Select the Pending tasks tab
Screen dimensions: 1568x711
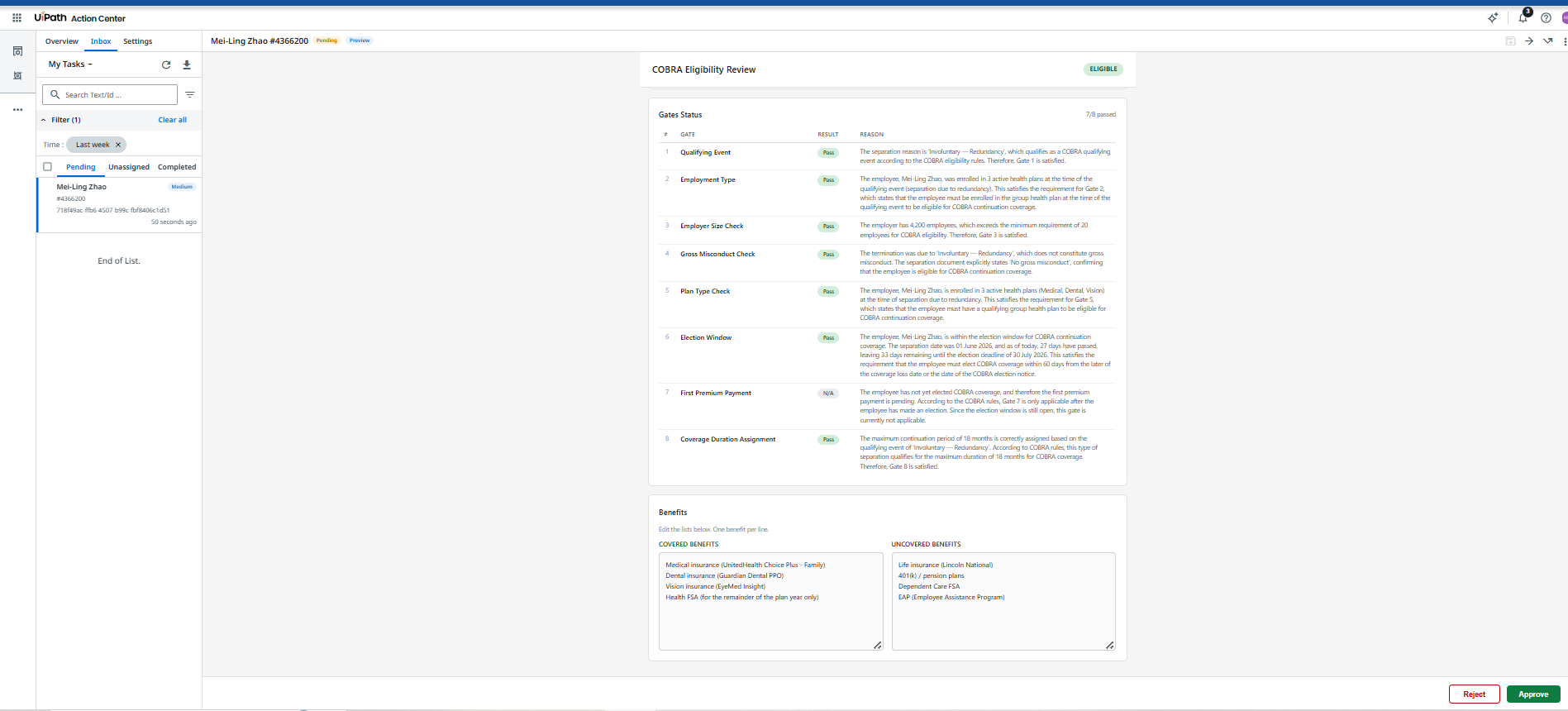click(81, 167)
